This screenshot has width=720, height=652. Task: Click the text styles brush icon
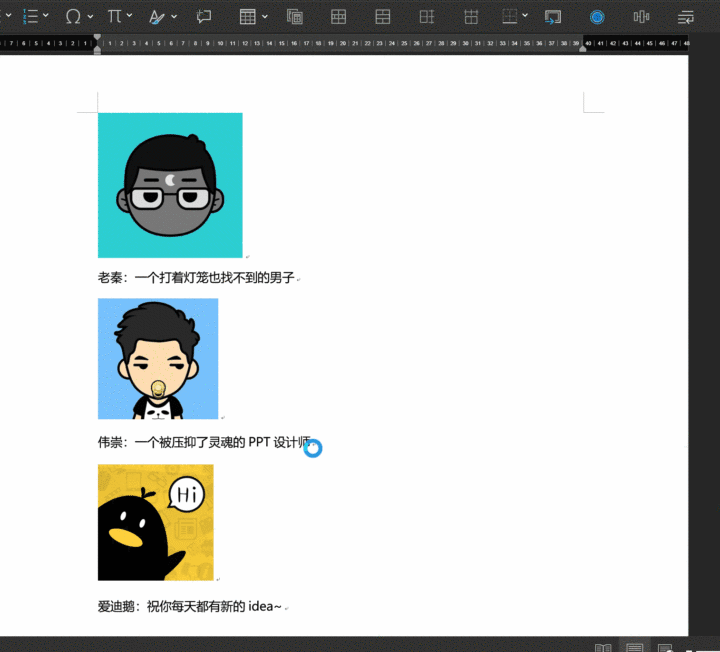(157, 17)
